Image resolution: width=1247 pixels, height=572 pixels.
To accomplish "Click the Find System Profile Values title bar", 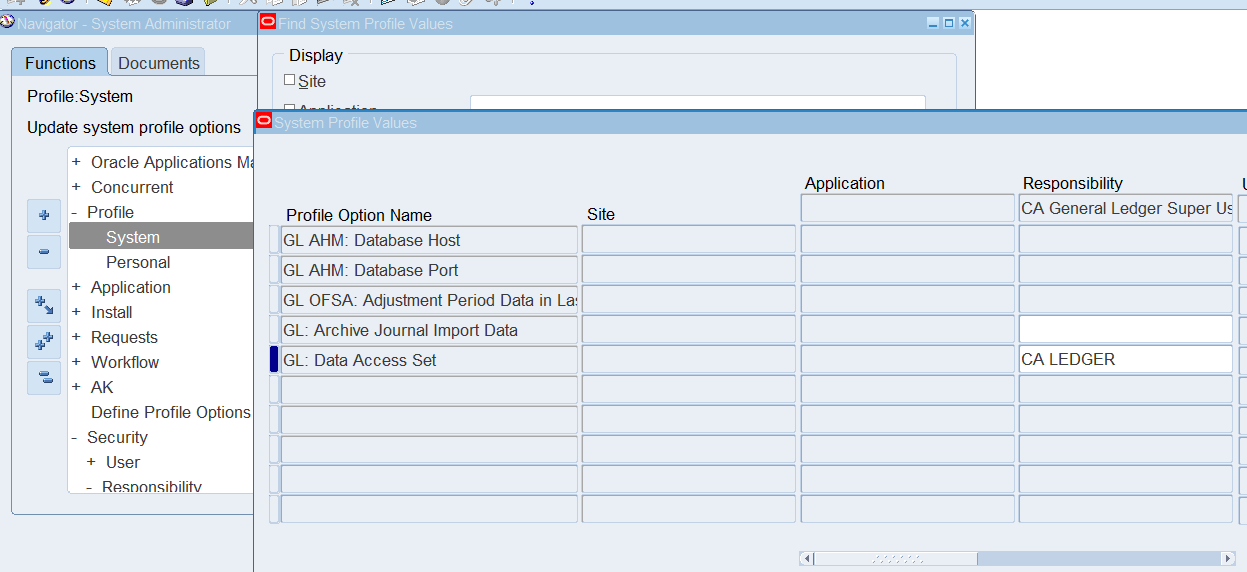I will tap(615, 23).
